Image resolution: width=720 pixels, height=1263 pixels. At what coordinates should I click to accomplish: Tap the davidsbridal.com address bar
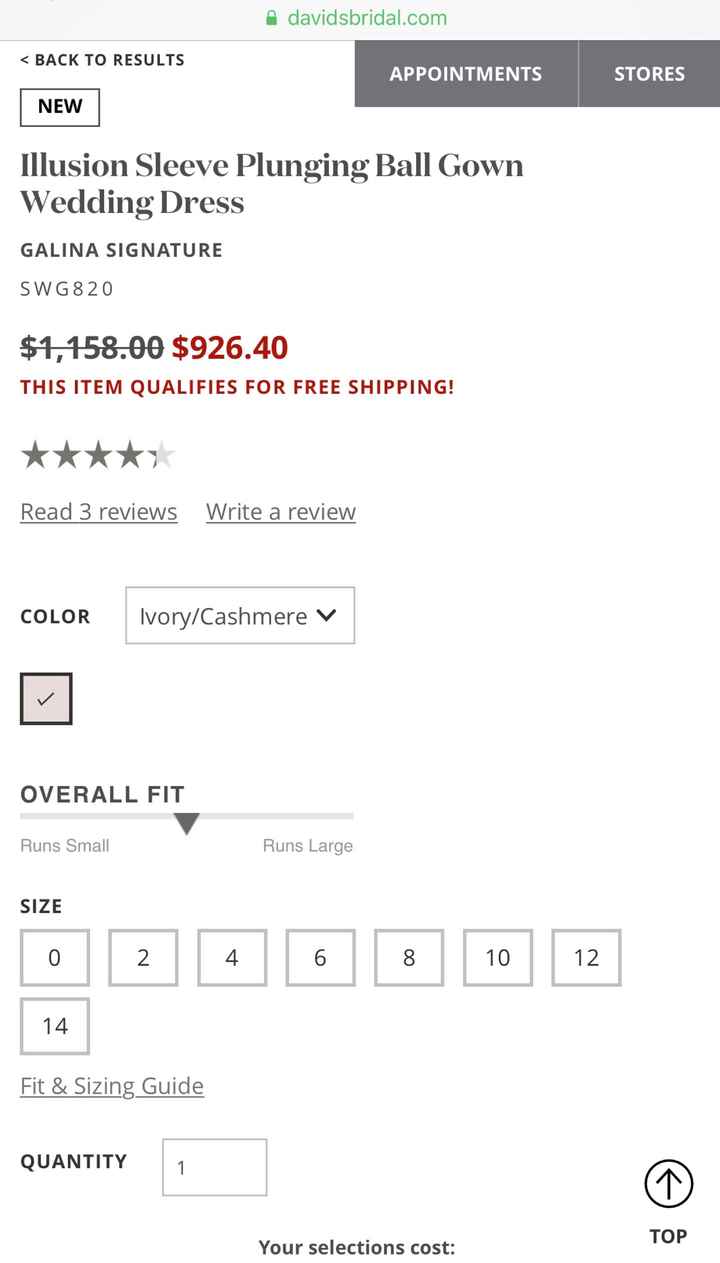[367, 18]
